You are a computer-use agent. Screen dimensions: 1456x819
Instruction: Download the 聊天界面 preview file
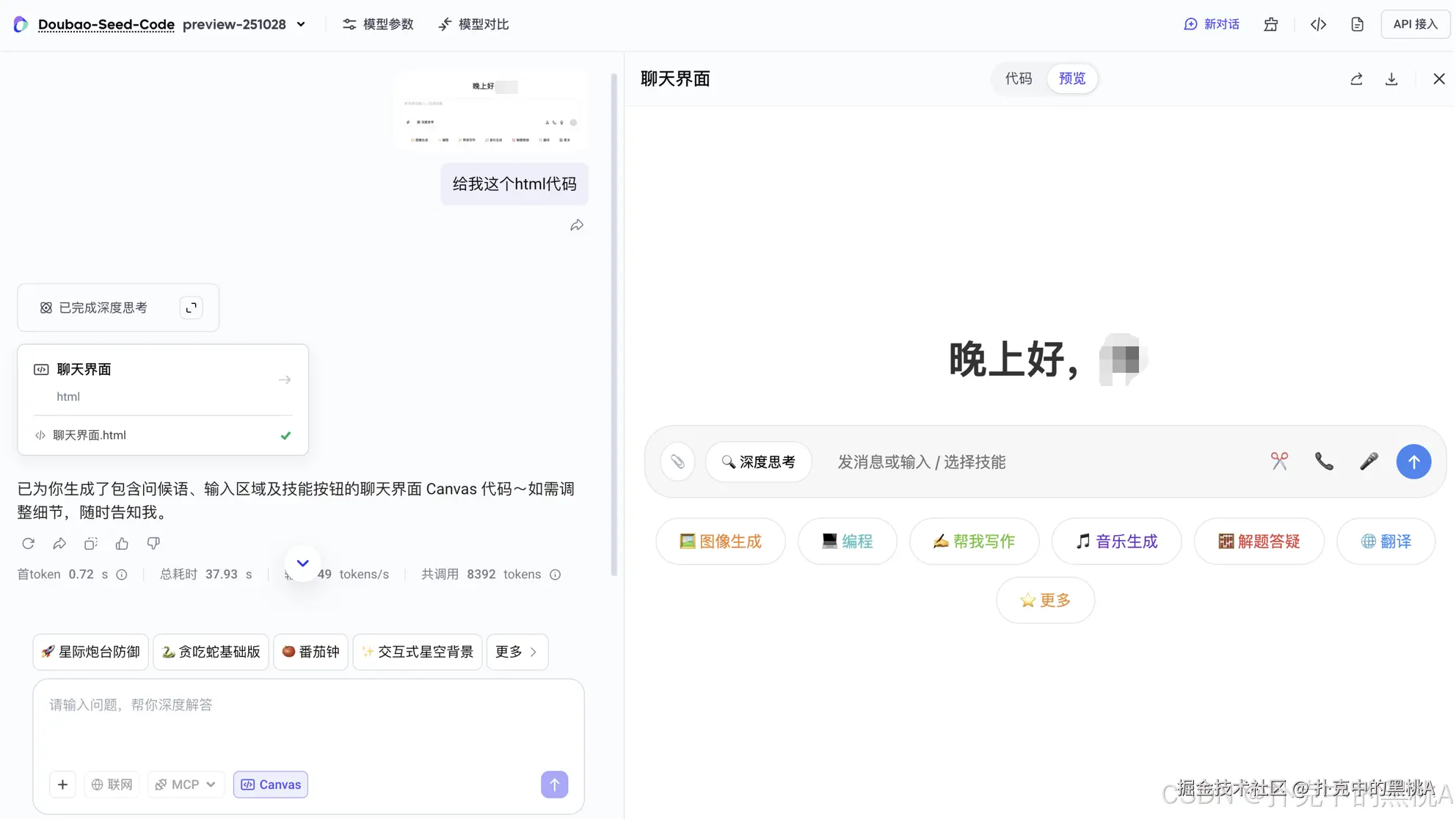(x=1391, y=79)
